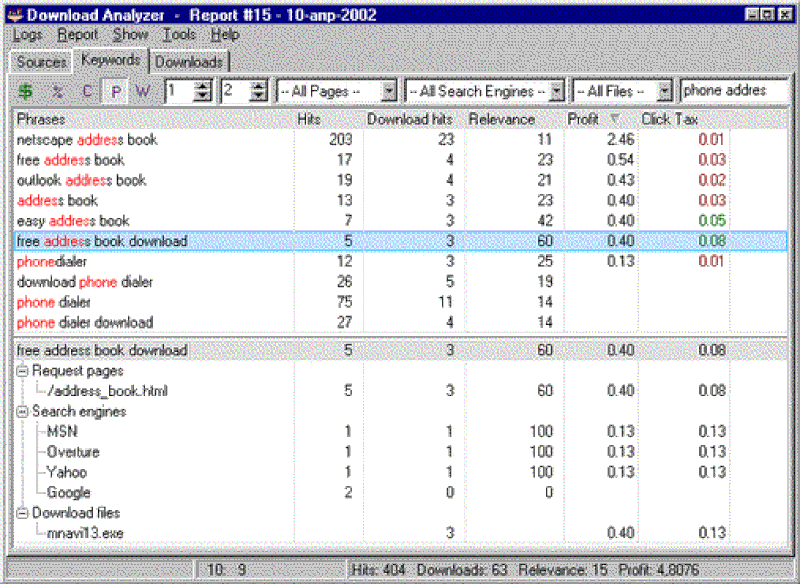Open the All Pages dropdown

(x=389, y=90)
